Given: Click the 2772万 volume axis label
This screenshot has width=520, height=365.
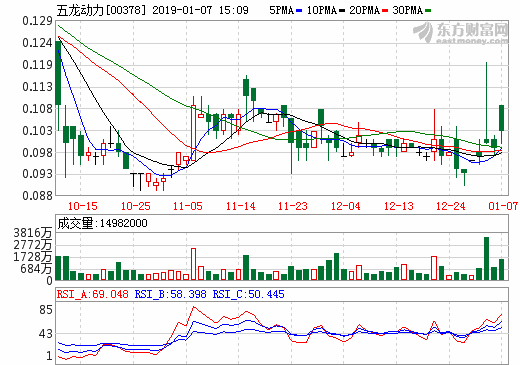Looking at the screenshot, I should point(33,245).
